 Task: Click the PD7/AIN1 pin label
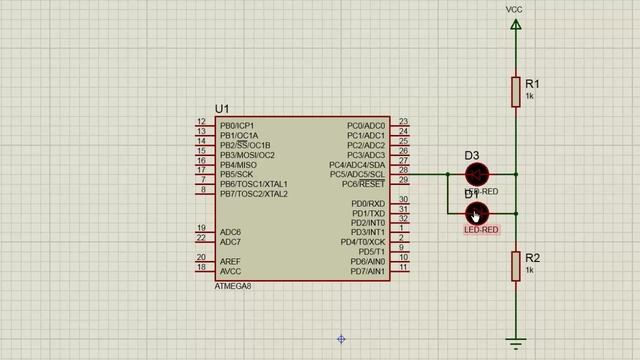tap(367, 271)
